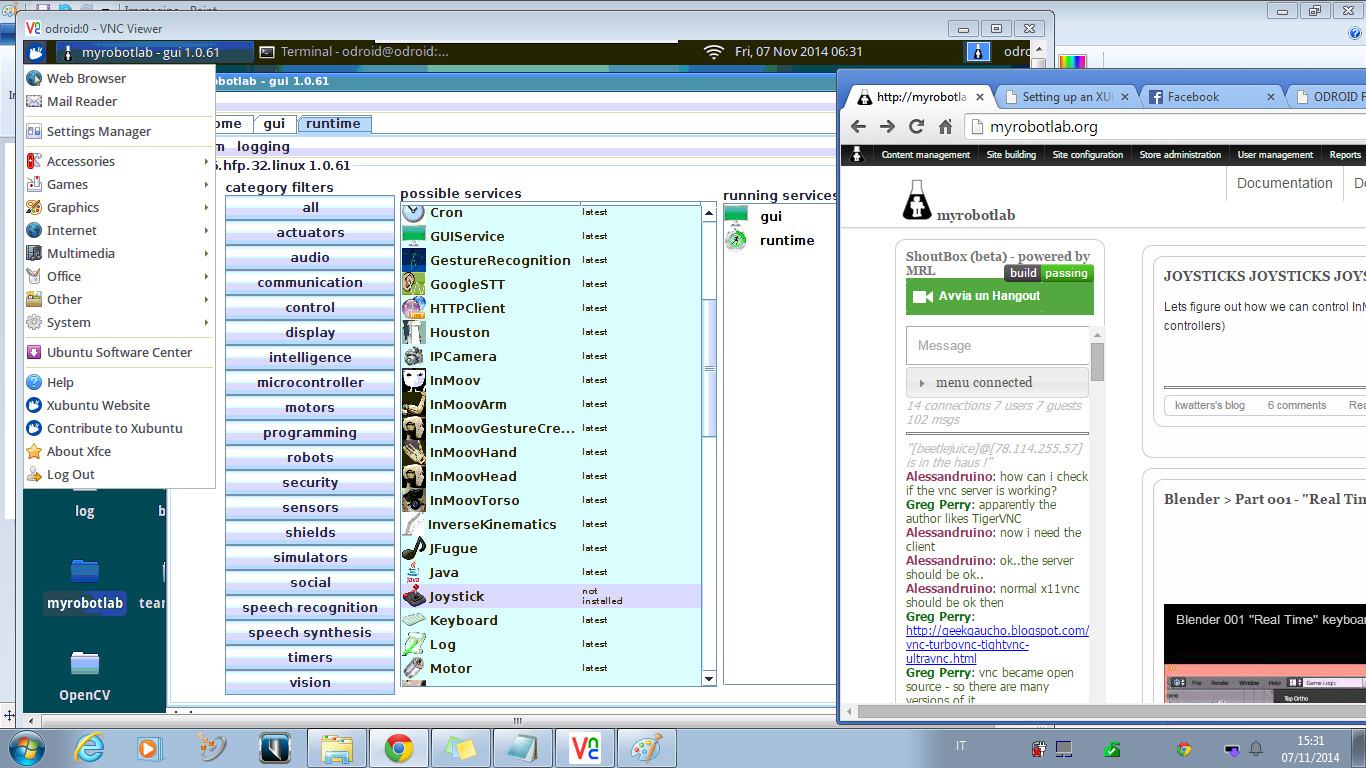Open the myrobotlab desktop folder
The height and width of the screenshot is (768, 1366).
click(x=85, y=584)
